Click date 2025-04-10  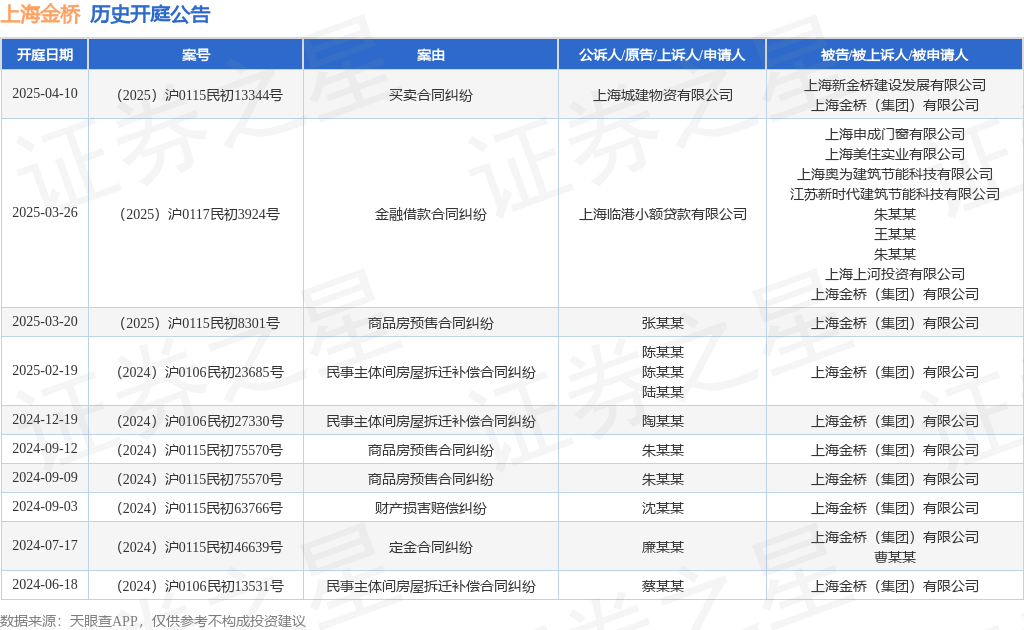click(44, 94)
